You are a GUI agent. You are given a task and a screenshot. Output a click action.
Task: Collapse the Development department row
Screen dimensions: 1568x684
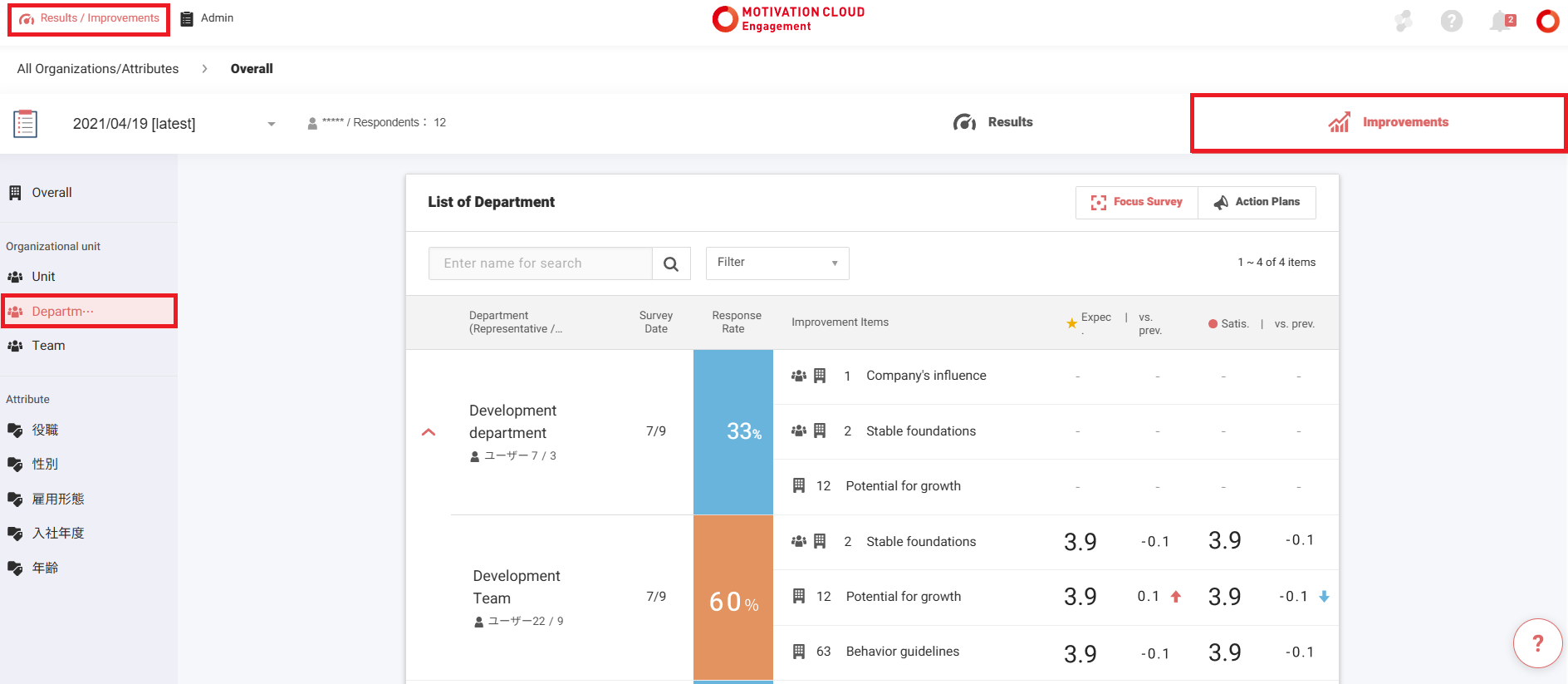[429, 432]
